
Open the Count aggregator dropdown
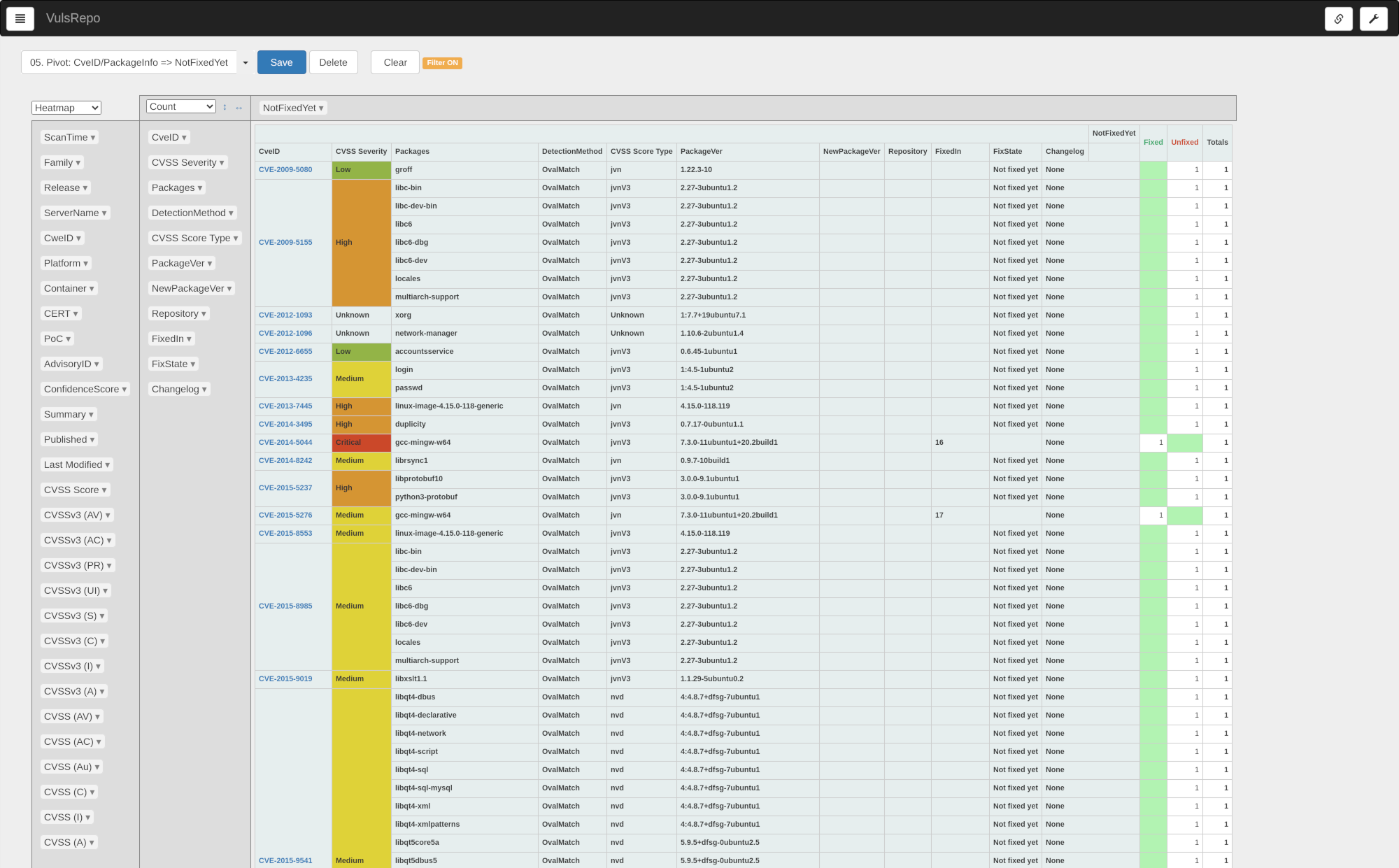tap(181, 106)
